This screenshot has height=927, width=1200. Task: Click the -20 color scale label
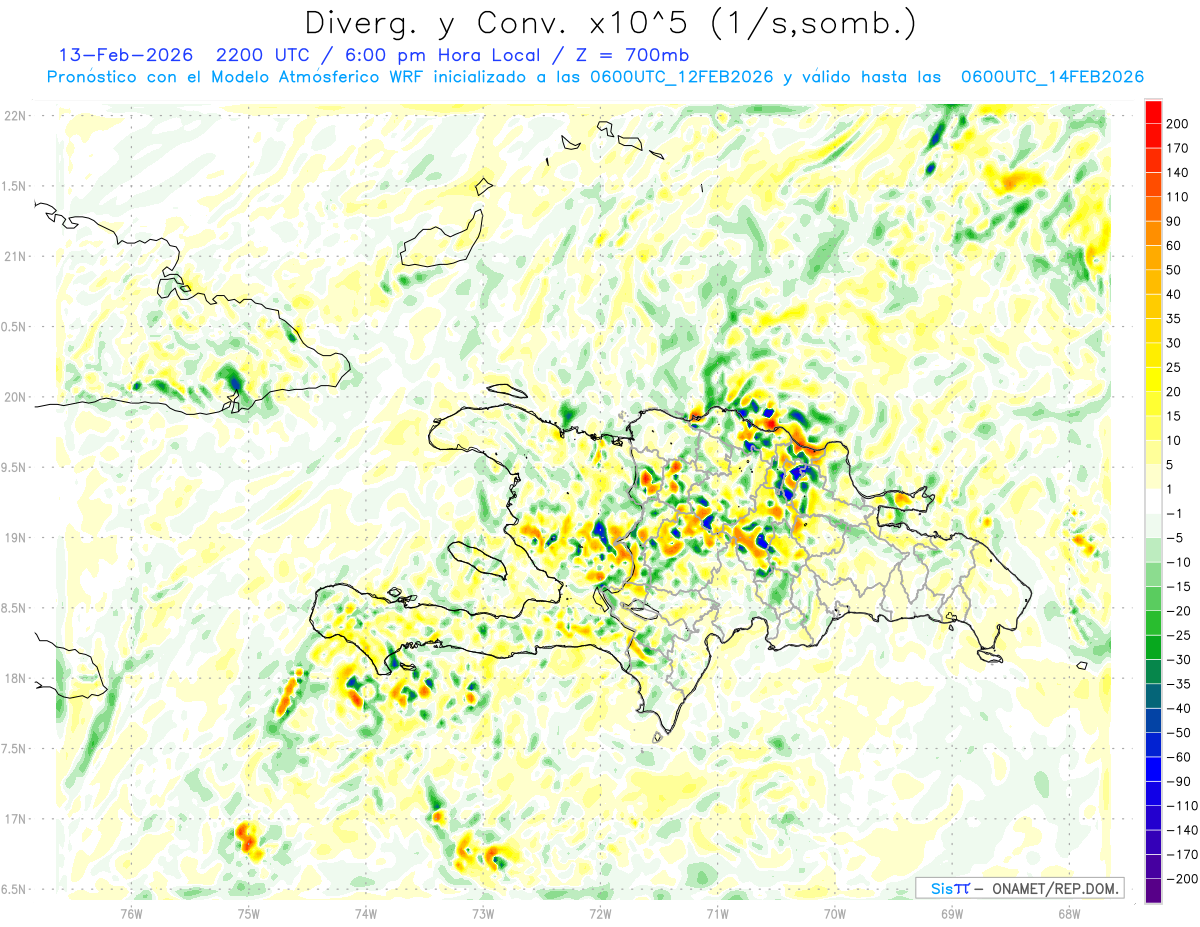[x=1177, y=611]
